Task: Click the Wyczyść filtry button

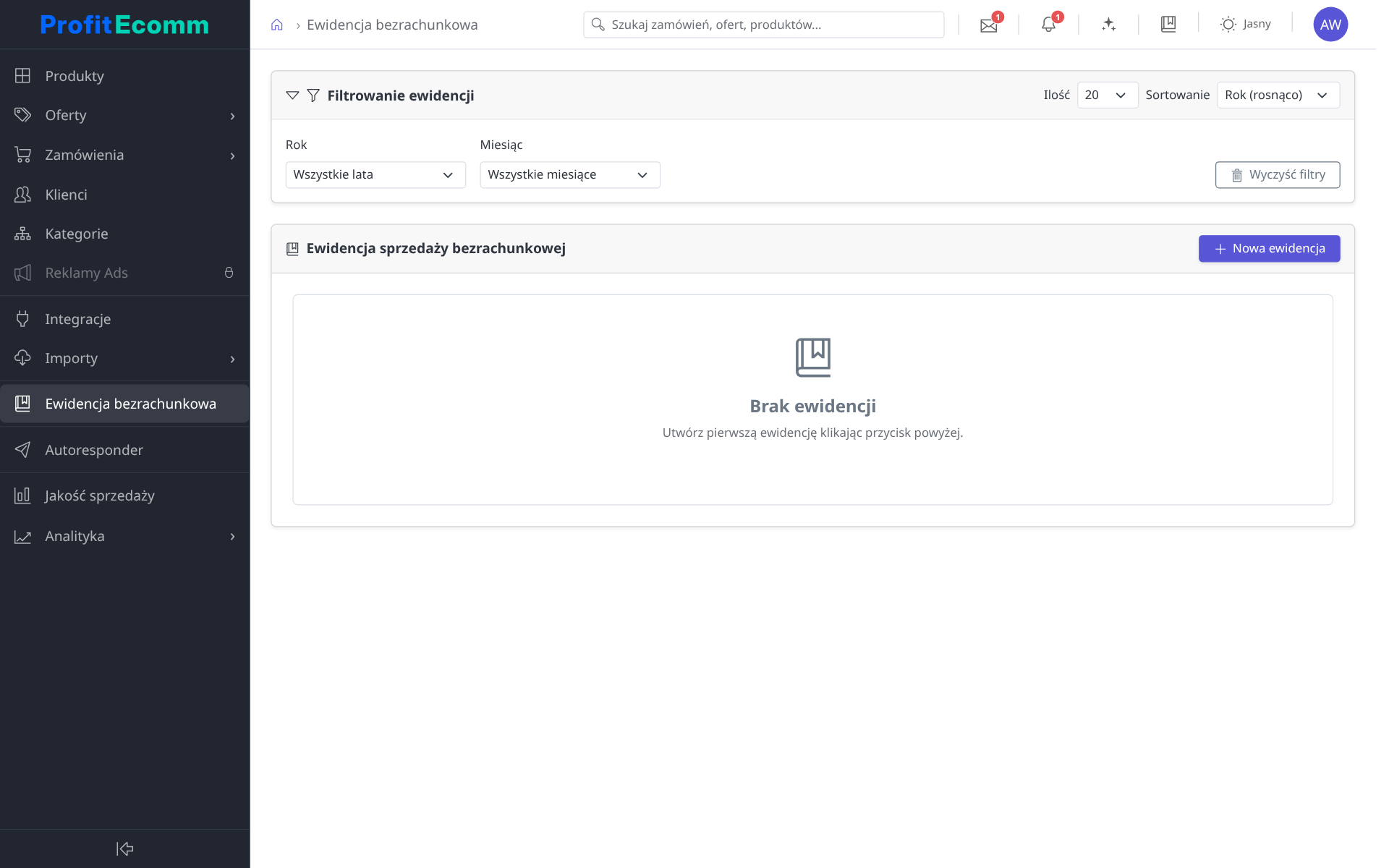Action: click(x=1278, y=175)
